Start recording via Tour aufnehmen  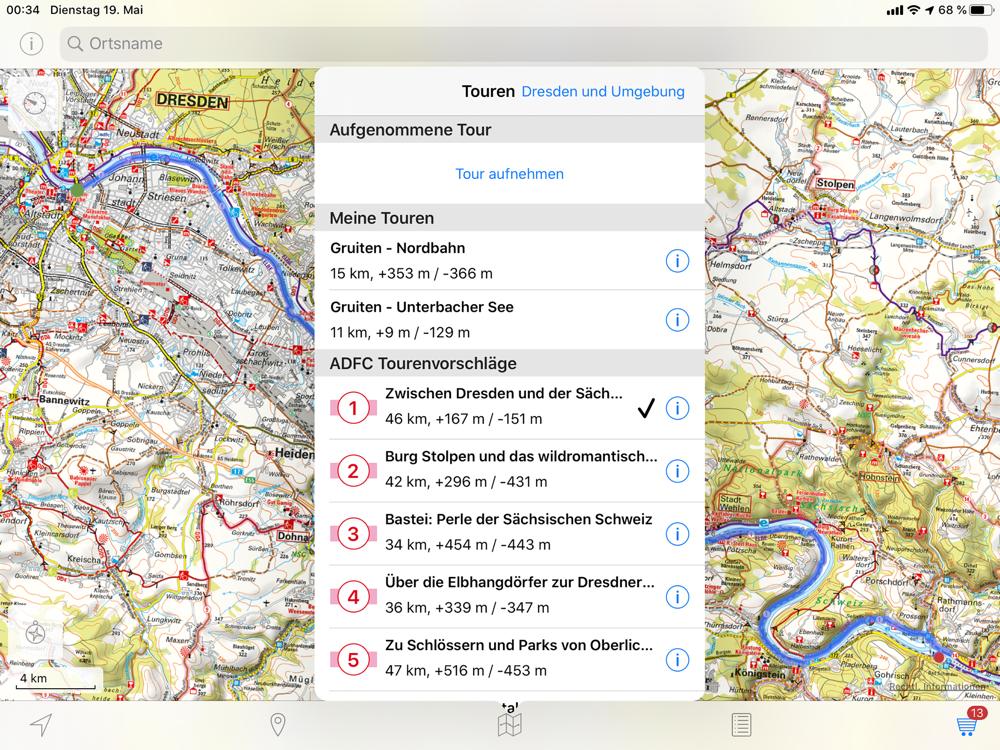coord(510,173)
